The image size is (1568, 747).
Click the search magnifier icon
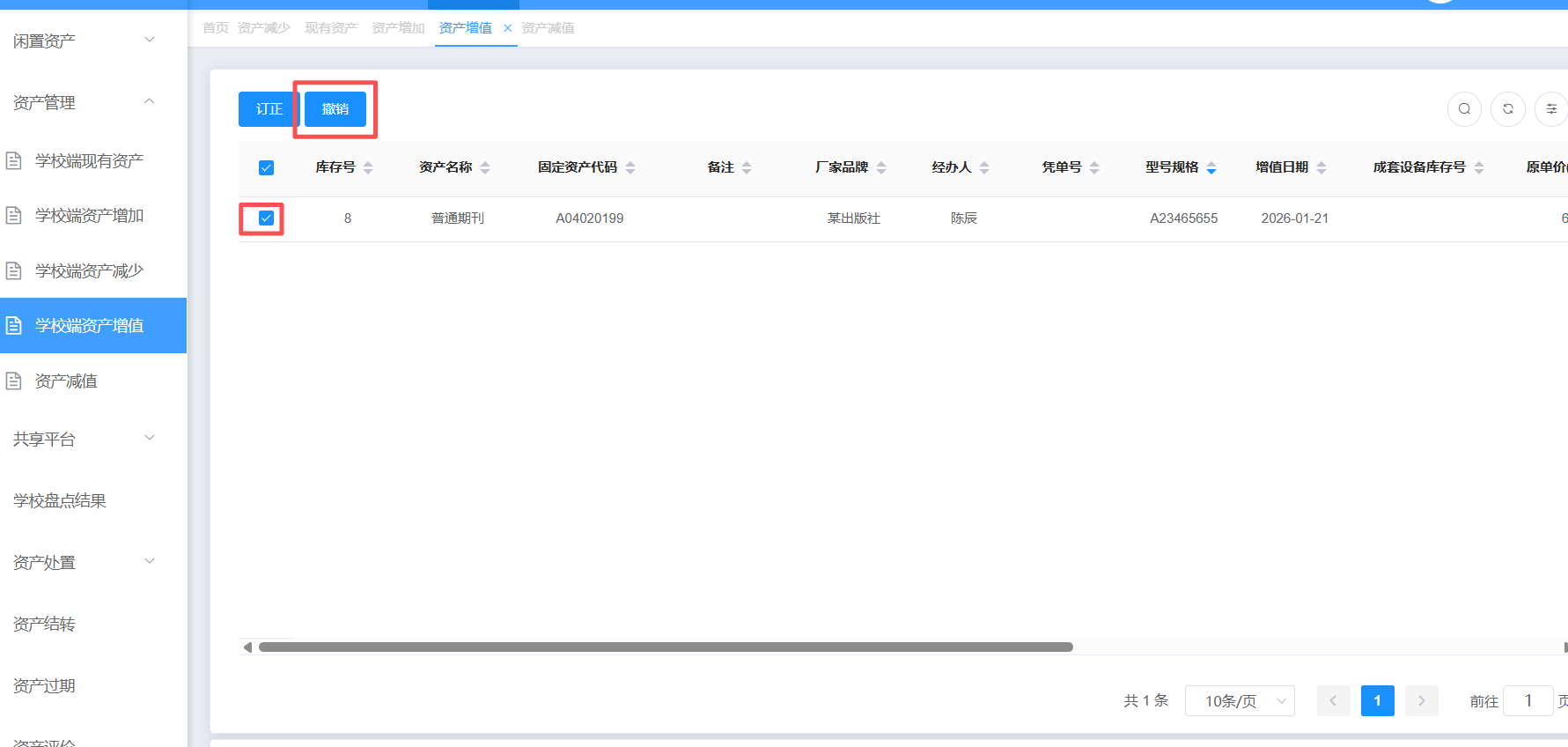[1464, 109]
